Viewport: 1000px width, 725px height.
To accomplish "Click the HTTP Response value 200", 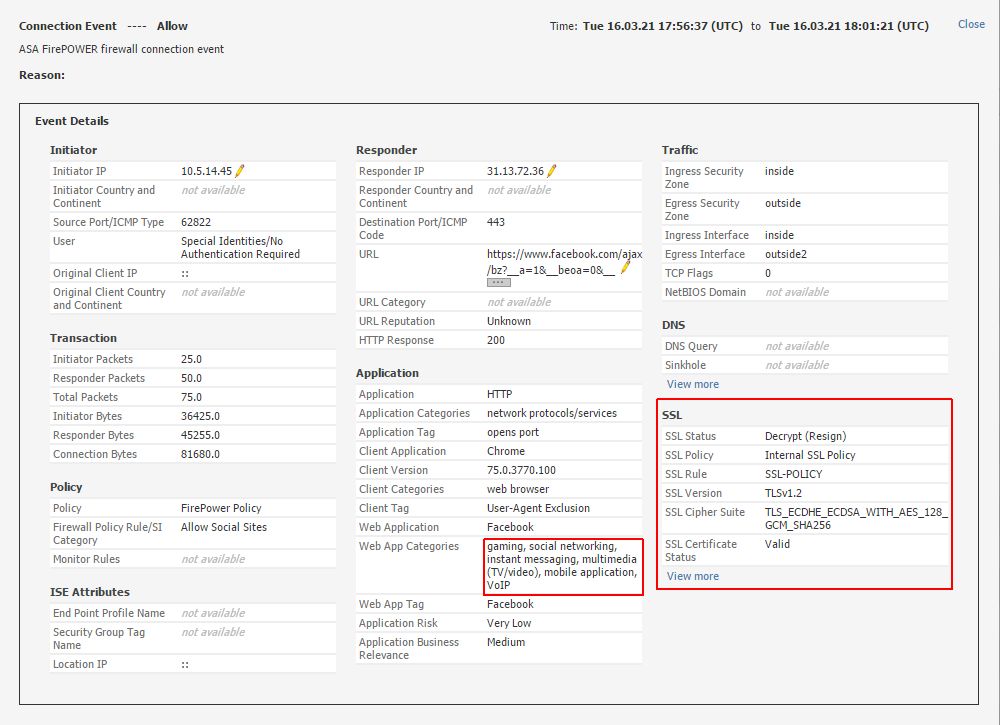I will click(x=496, y=340).
